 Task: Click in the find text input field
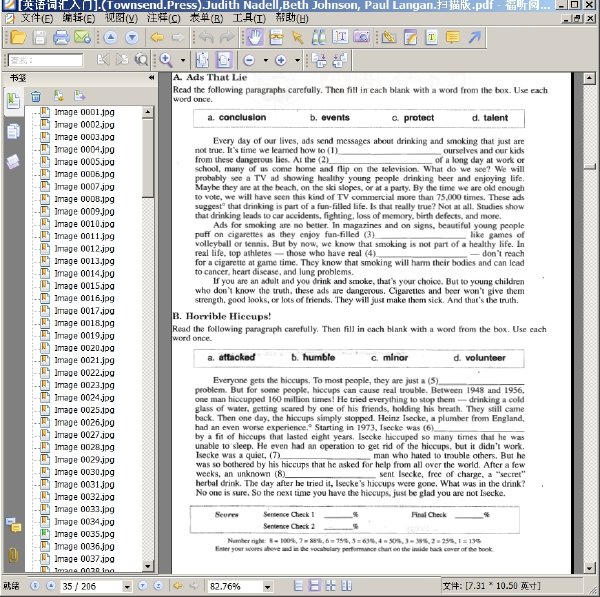point(45,60)
